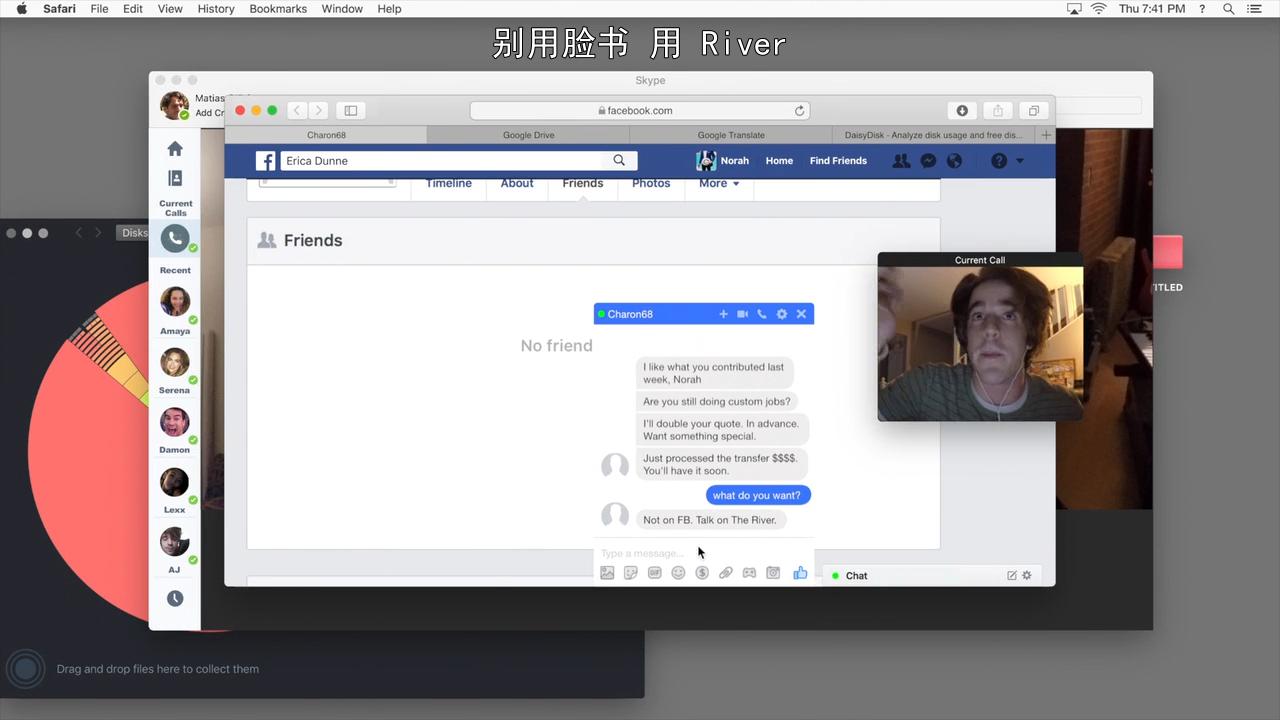Start a voice call in Charon68 chat
This screenshot has height=720, width=1280.
(x=762, y=314)
